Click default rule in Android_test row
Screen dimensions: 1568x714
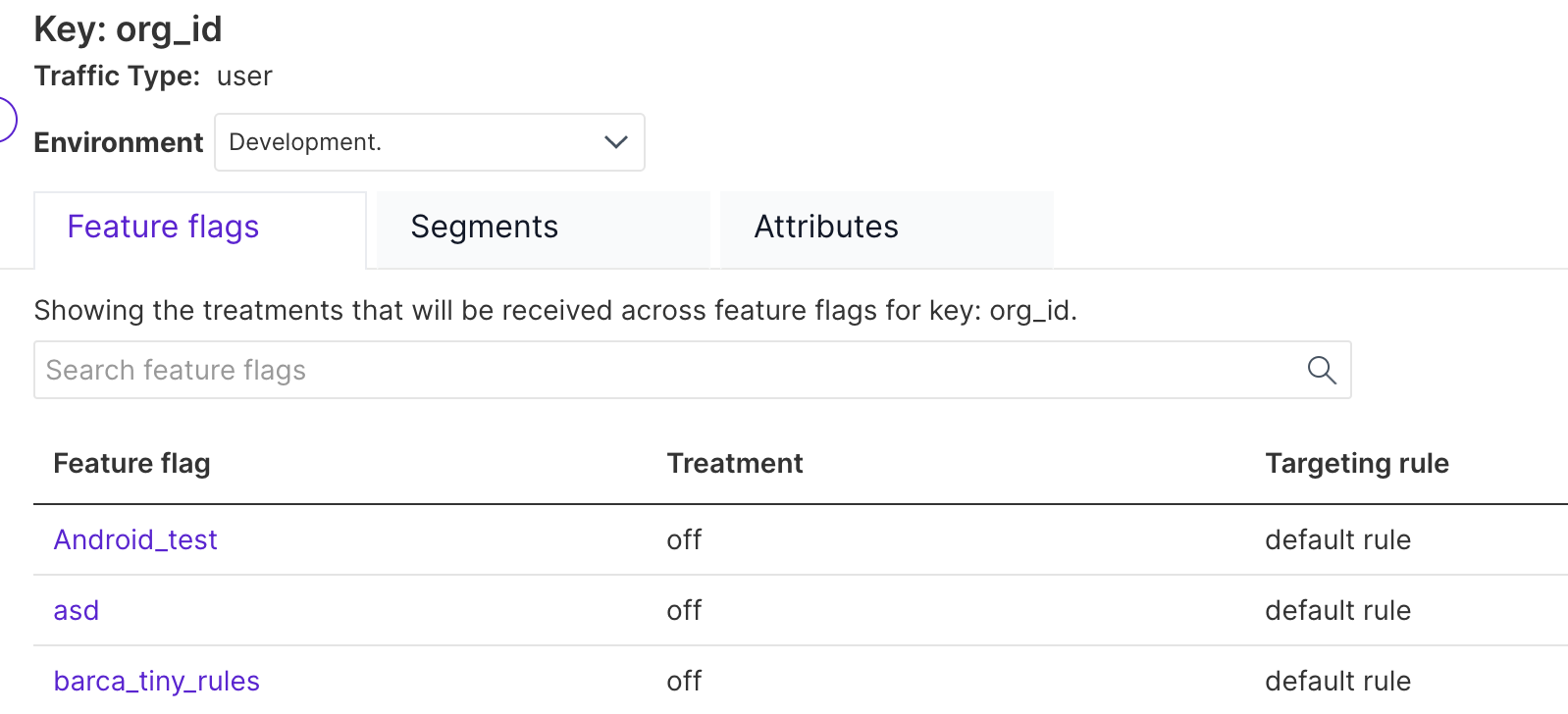[1337, 539]
